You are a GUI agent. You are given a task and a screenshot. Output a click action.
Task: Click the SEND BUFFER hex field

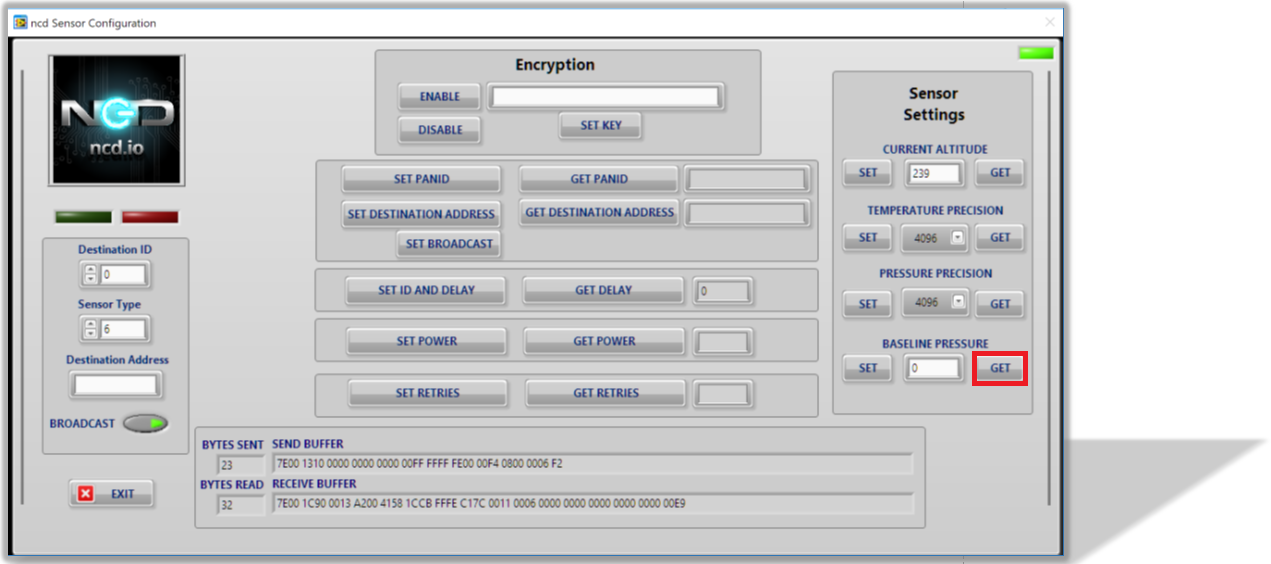coord(592,464)
